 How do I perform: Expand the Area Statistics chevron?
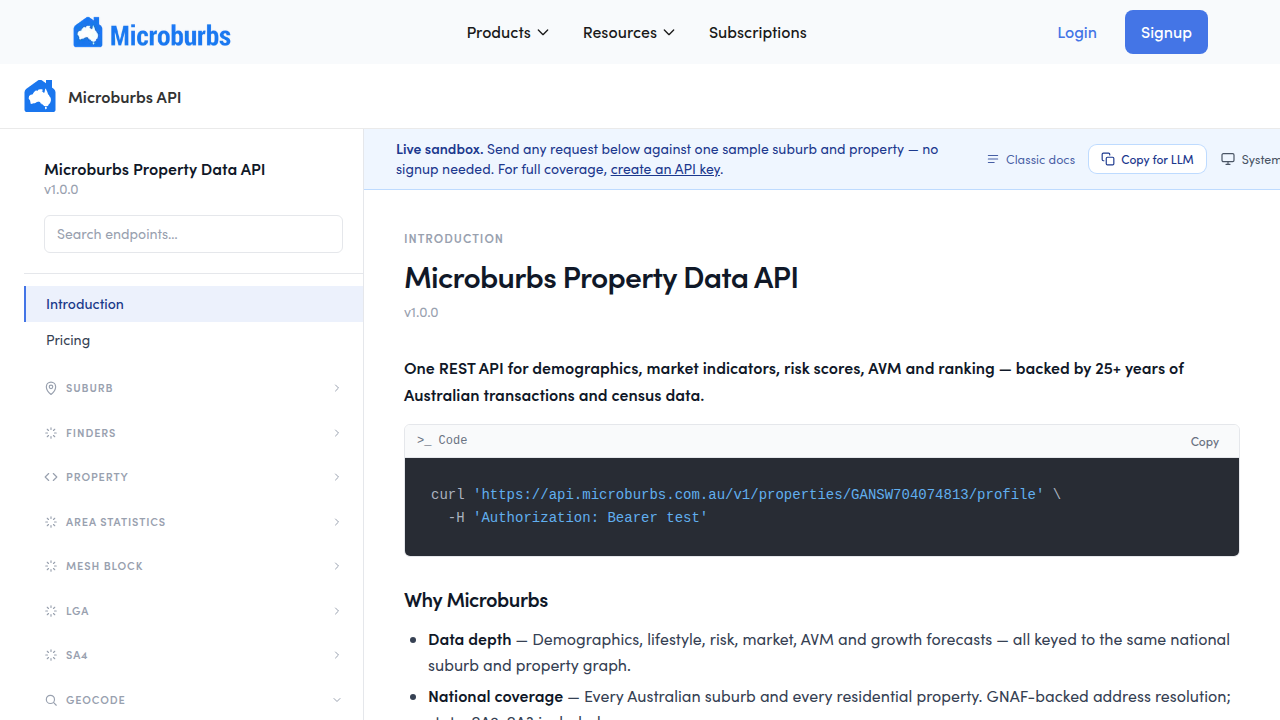click(x=337, y=522)
